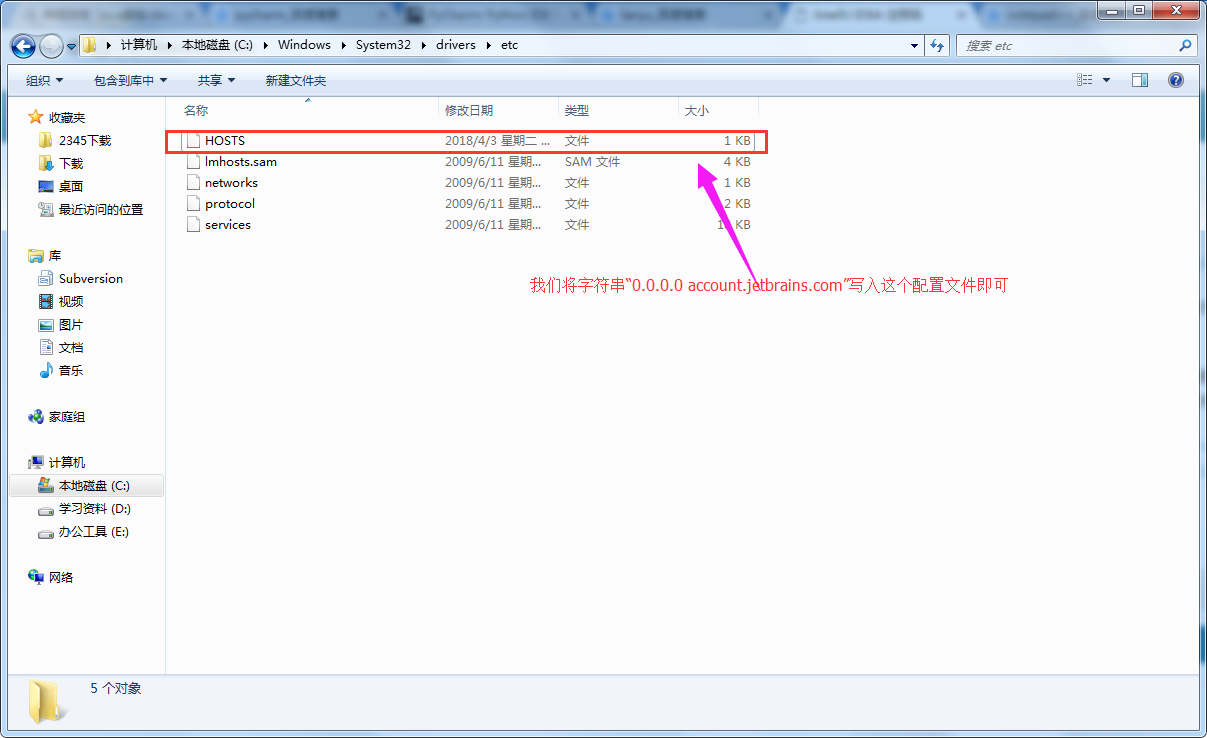The height and width of the screenshot is (738, 1207).
Task: Click the SAM 文件 type cell
Action: (592, 162)
